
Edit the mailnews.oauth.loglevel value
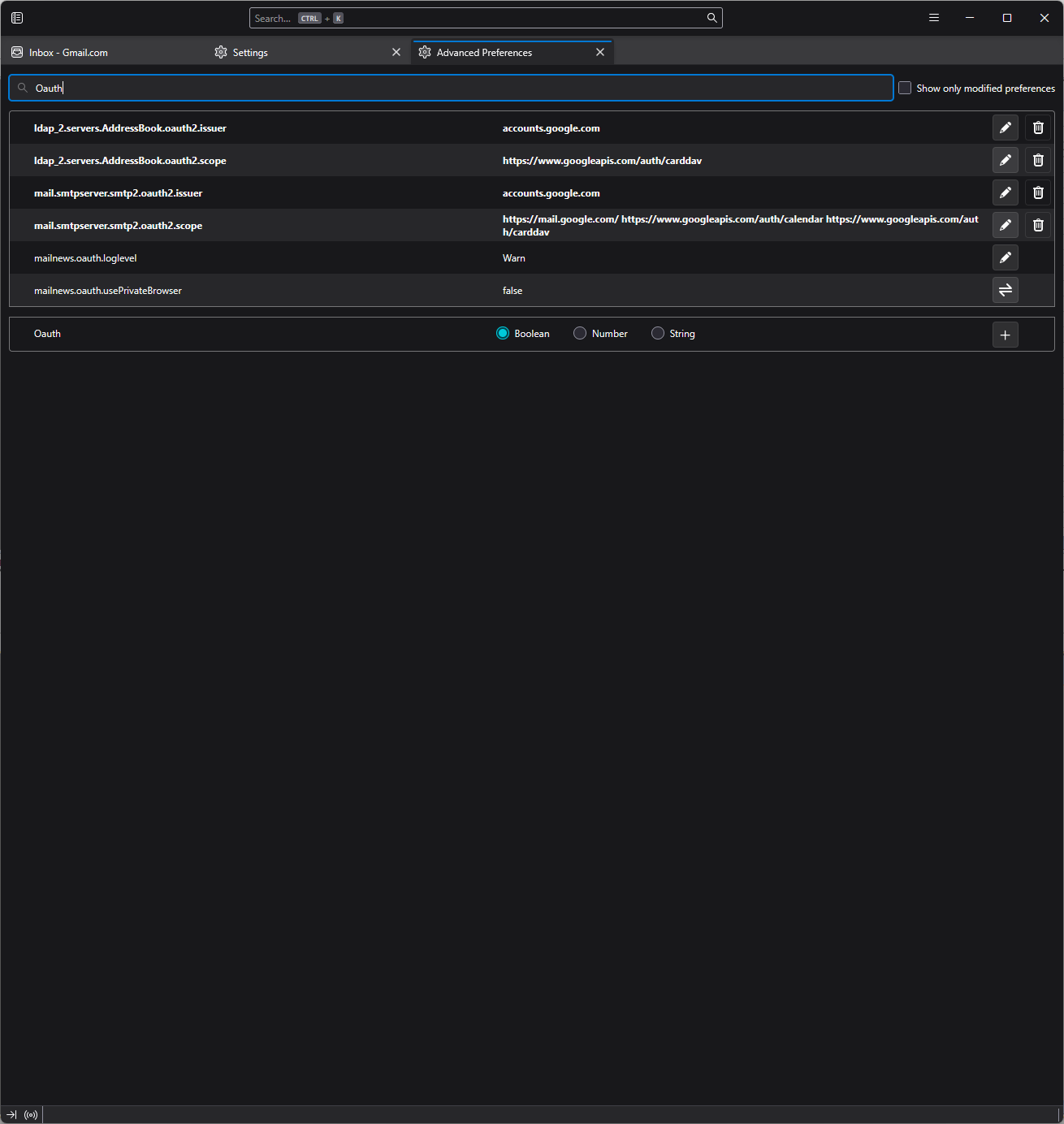click(1005, 257)
